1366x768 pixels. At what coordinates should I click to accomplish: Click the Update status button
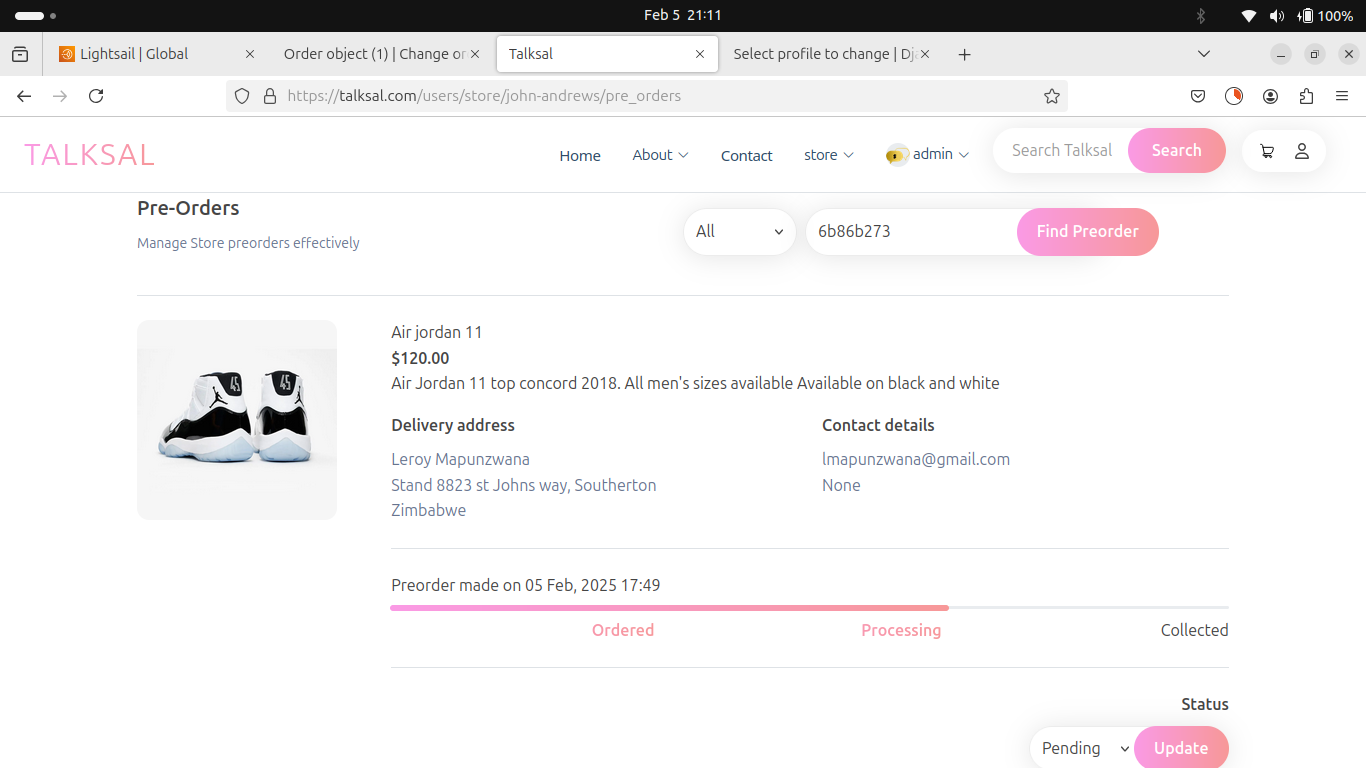pyautogui.click(x=1181, y=748)
